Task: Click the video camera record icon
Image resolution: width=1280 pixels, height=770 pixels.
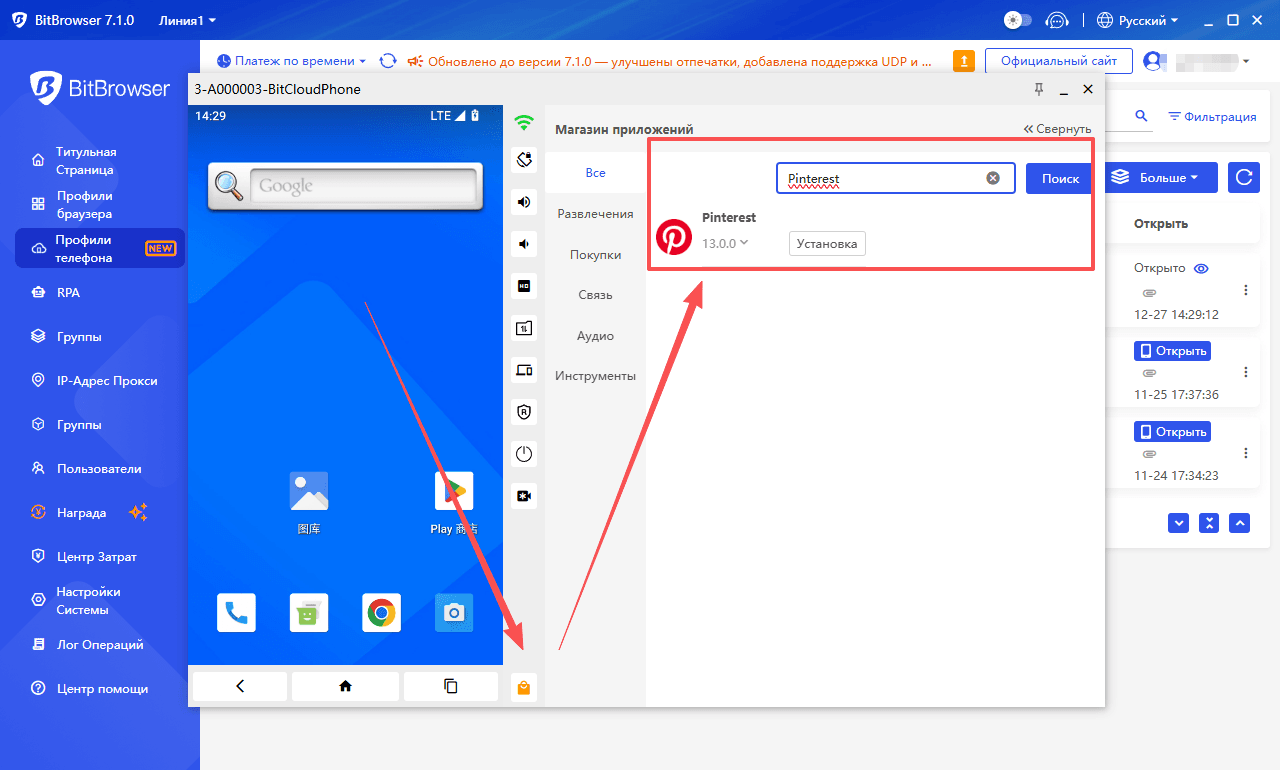Action: [x=524, y=496]
